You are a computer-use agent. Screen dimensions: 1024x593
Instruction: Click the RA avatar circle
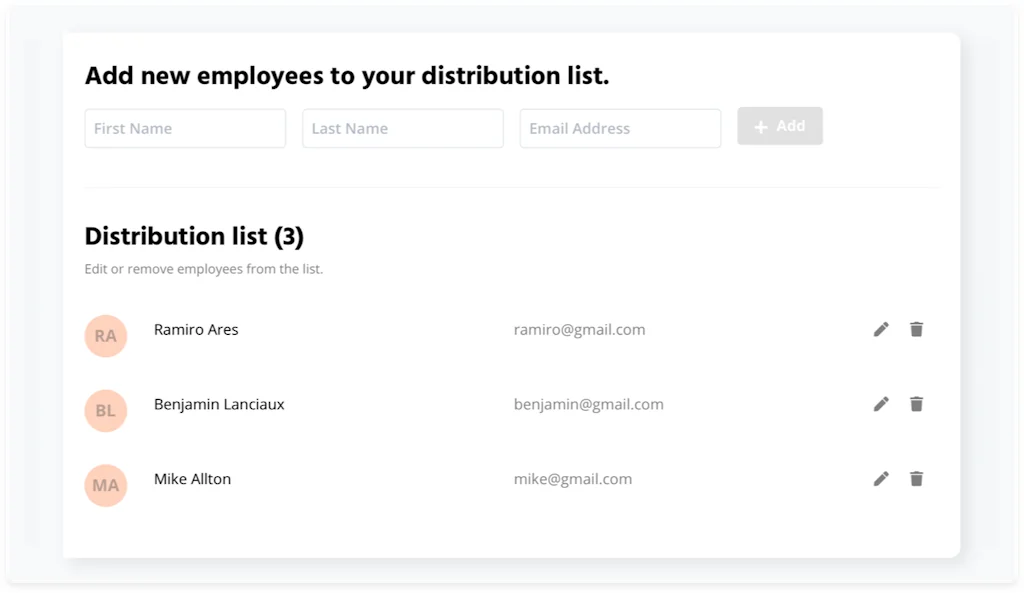tap(106, 336)
